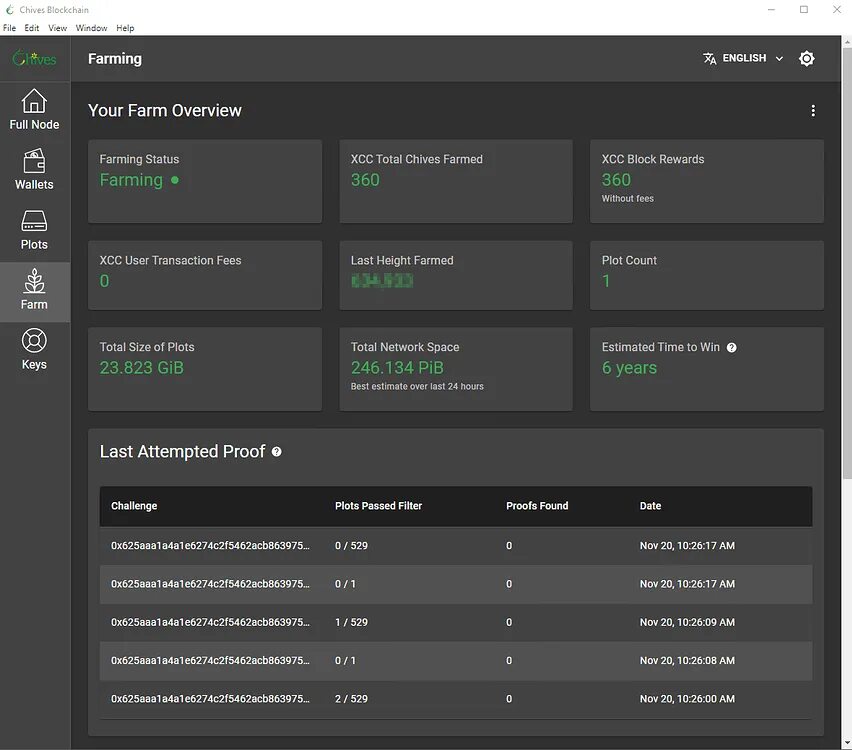
Task: Open the Window menu
Action: tap(91, 28)
